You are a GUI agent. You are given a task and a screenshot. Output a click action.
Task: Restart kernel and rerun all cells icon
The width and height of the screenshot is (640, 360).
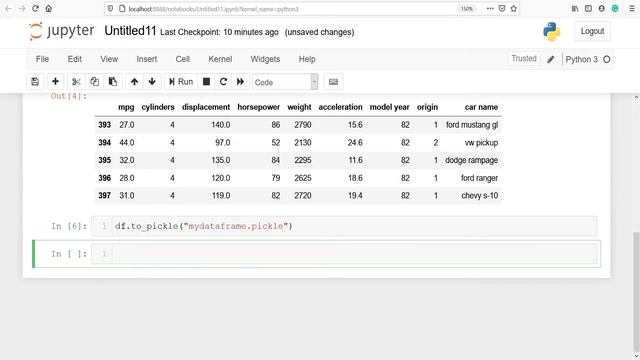tap(240, 82)
